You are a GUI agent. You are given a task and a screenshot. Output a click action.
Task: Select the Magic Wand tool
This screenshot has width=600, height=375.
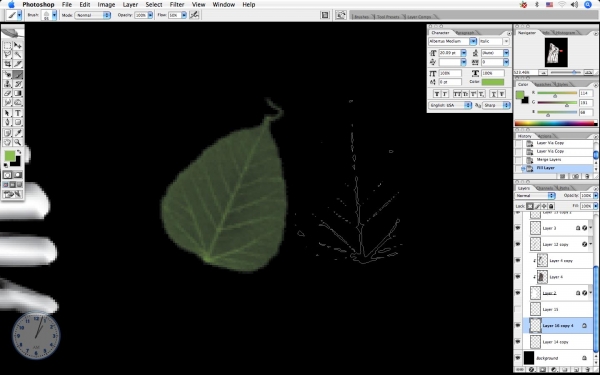pyautogui.click(x=18, y=55)
